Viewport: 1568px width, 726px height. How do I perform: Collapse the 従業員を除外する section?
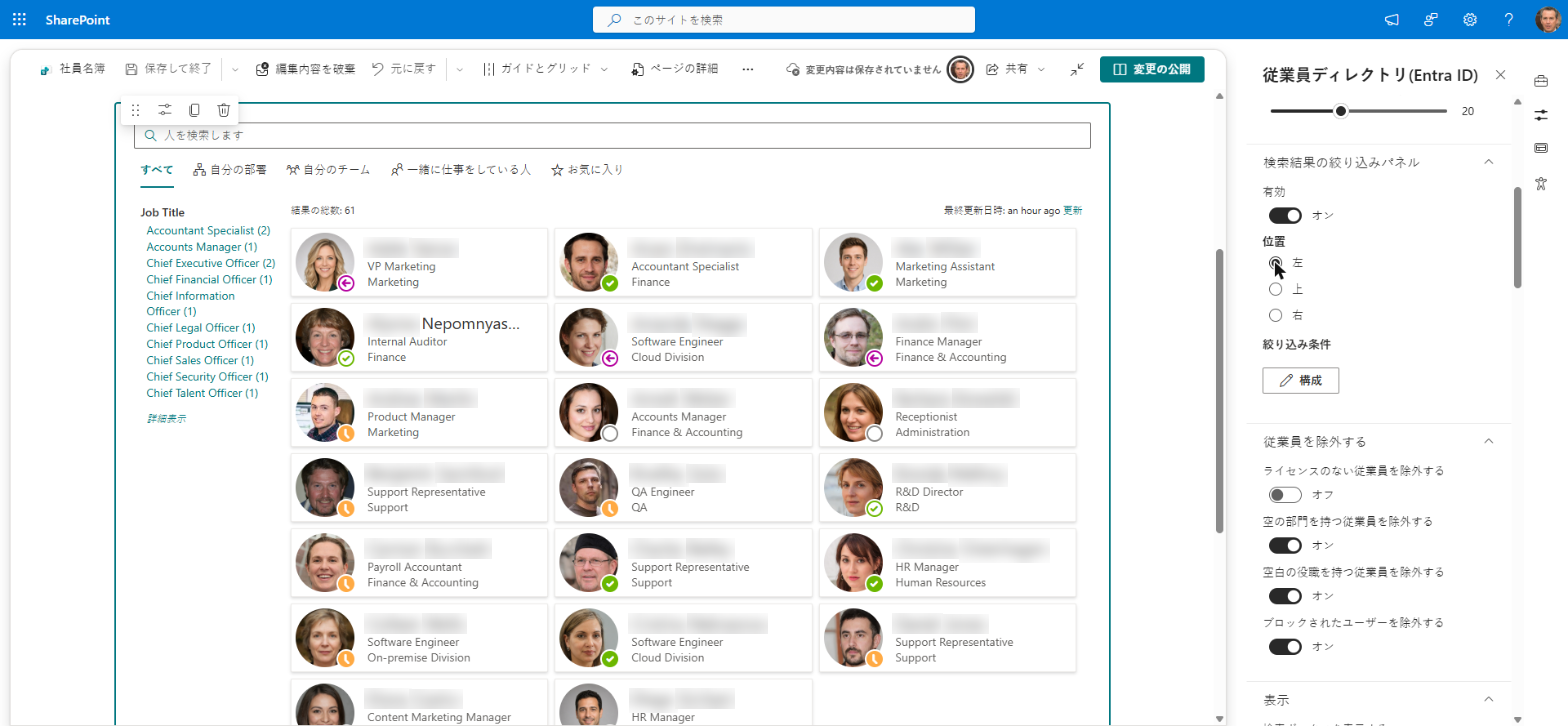point(1488,441)
